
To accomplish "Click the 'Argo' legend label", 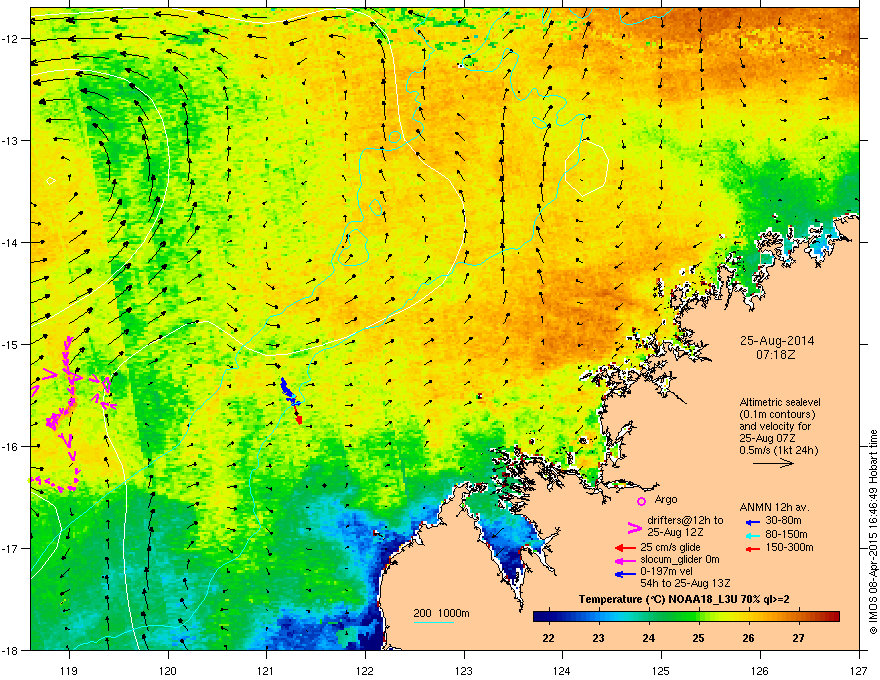I will [666, 499].
